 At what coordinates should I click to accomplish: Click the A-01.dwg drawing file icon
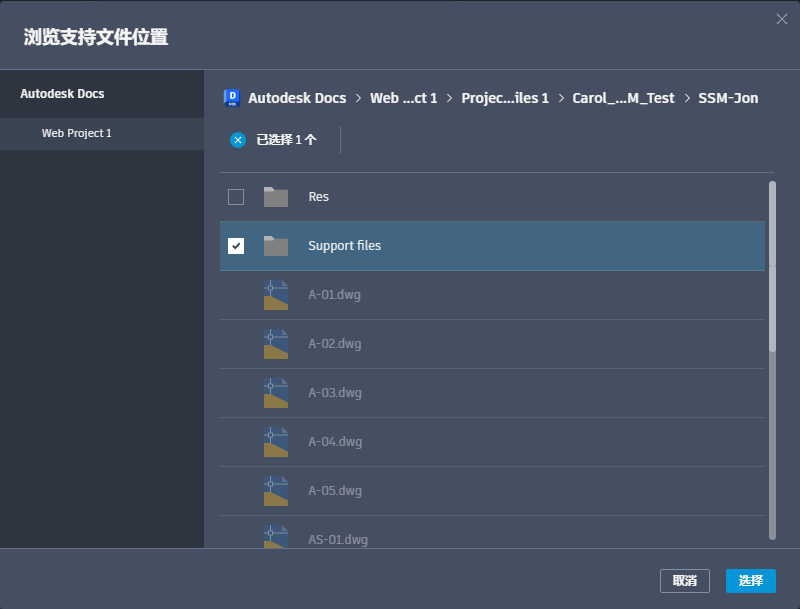pos(276,295)
